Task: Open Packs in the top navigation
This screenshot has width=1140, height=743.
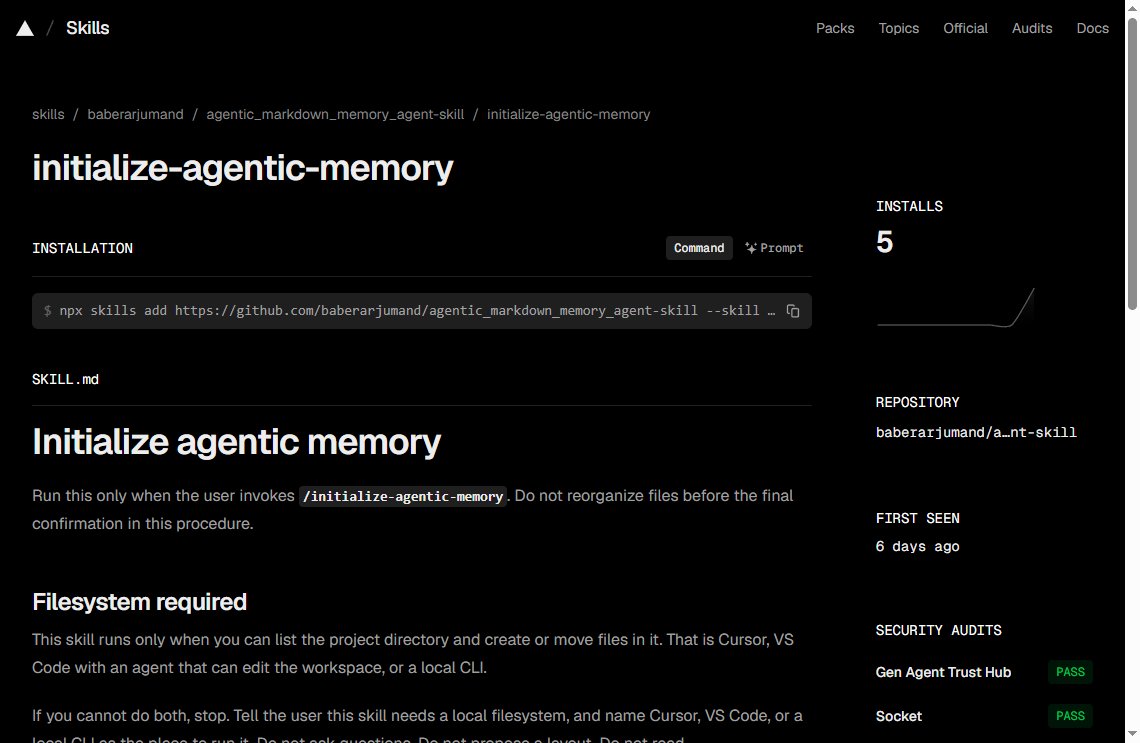Action: click(x=835, y=28)
